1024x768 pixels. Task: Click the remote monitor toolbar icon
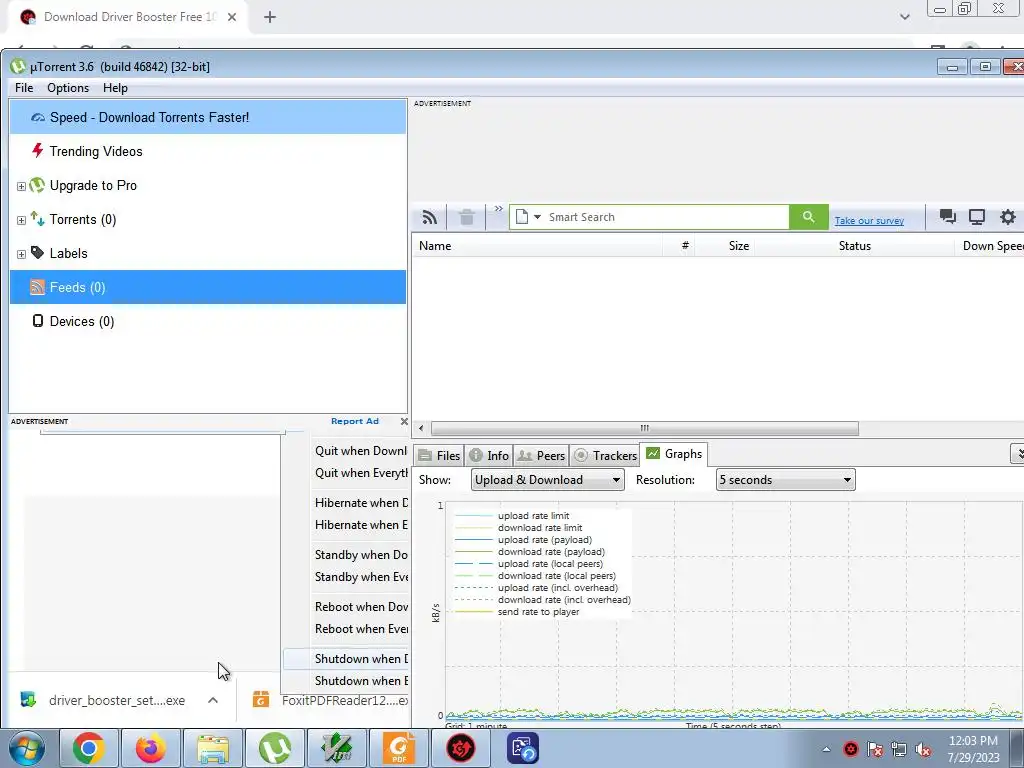click(x=977, y=217)
